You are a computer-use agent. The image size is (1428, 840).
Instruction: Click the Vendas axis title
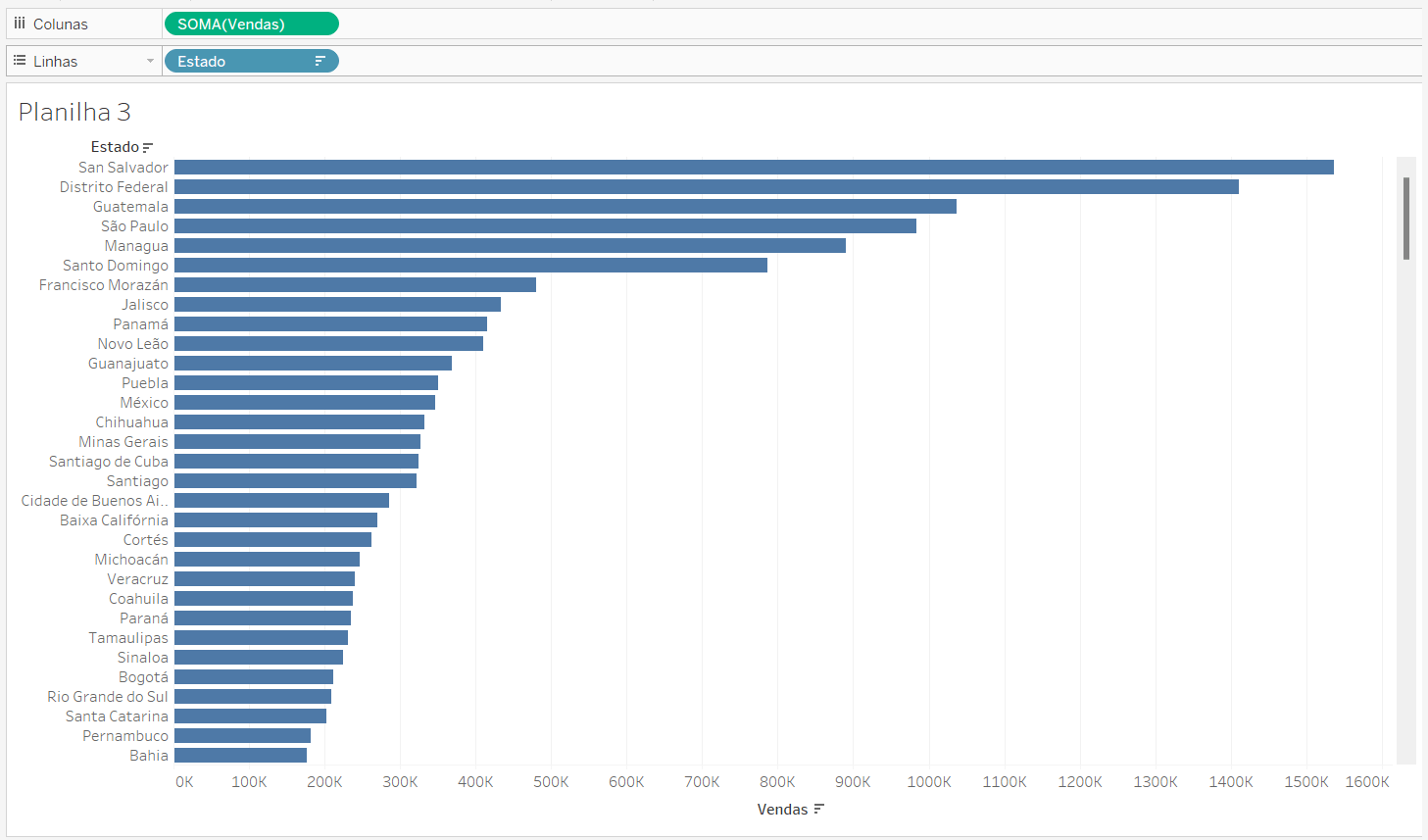[782, 809]
